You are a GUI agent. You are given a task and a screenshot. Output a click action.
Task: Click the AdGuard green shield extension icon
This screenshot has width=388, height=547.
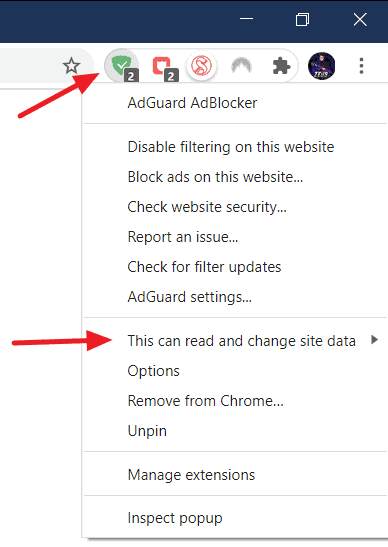pos(122,66)
